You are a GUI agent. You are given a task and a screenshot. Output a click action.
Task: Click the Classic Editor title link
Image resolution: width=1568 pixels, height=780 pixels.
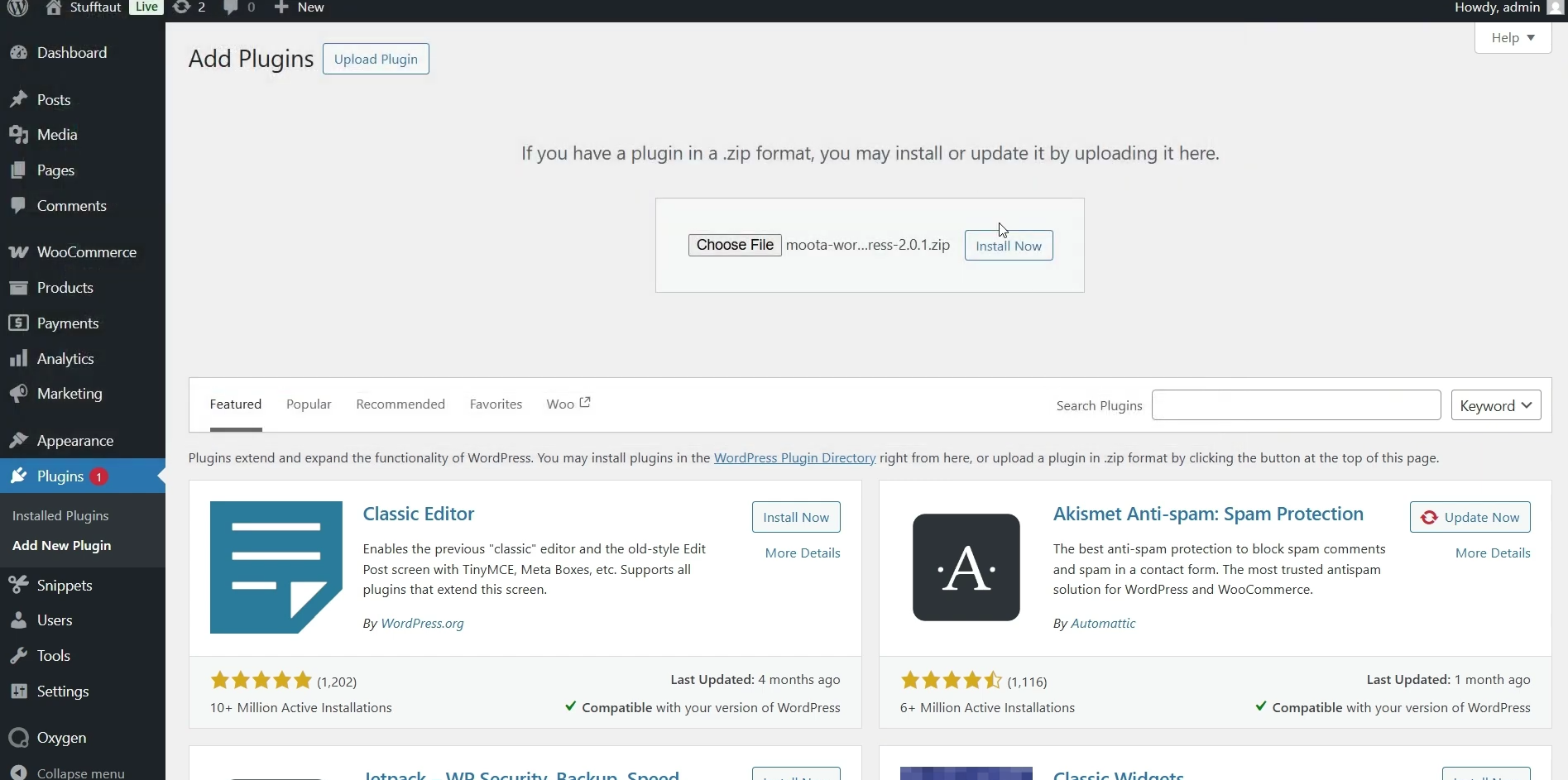419,514
